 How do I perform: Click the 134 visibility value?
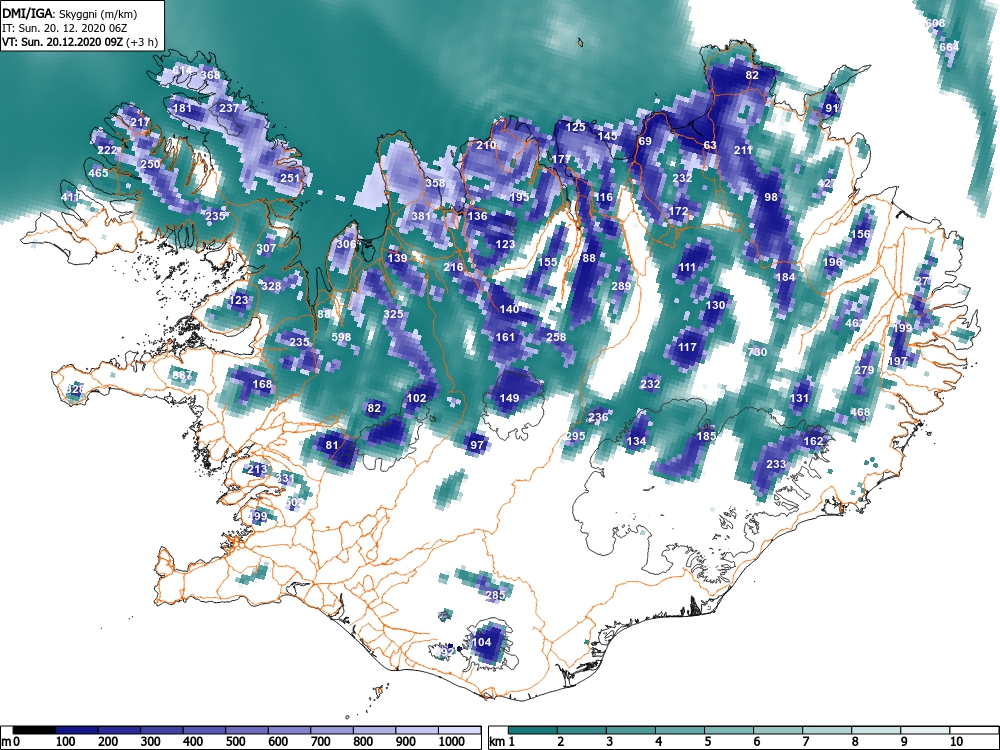coord(636,441)
